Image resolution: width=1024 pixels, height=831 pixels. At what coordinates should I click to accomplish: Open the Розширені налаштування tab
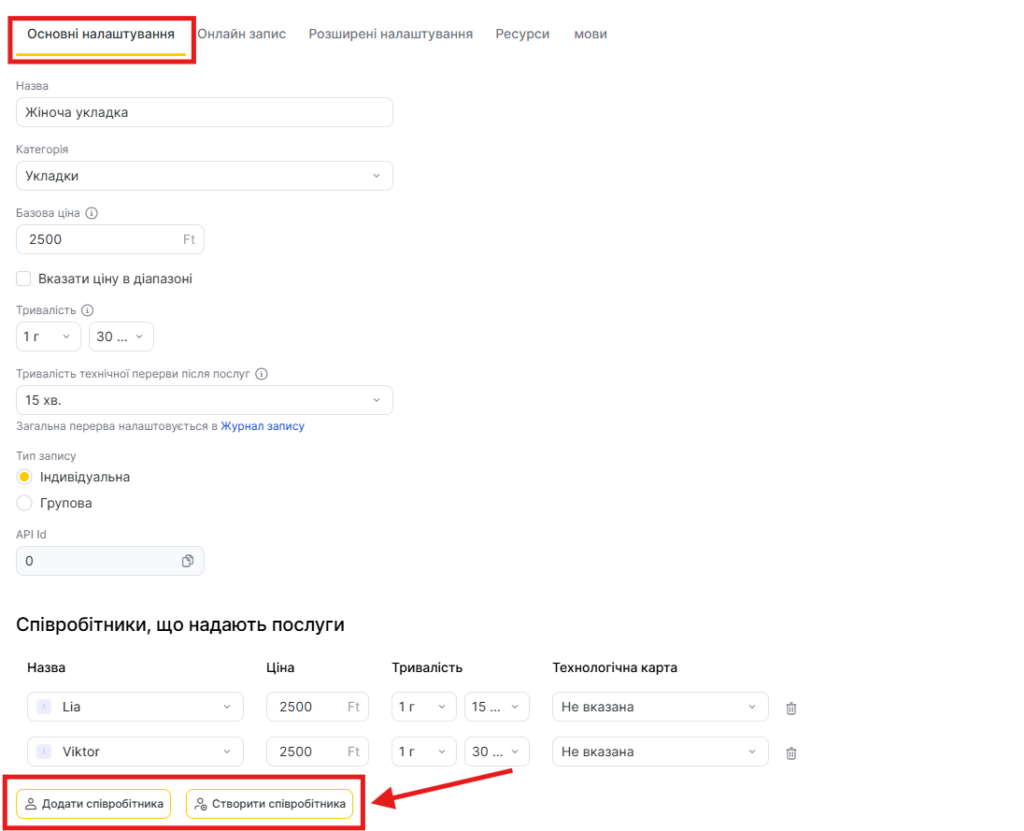click(390, 34)
